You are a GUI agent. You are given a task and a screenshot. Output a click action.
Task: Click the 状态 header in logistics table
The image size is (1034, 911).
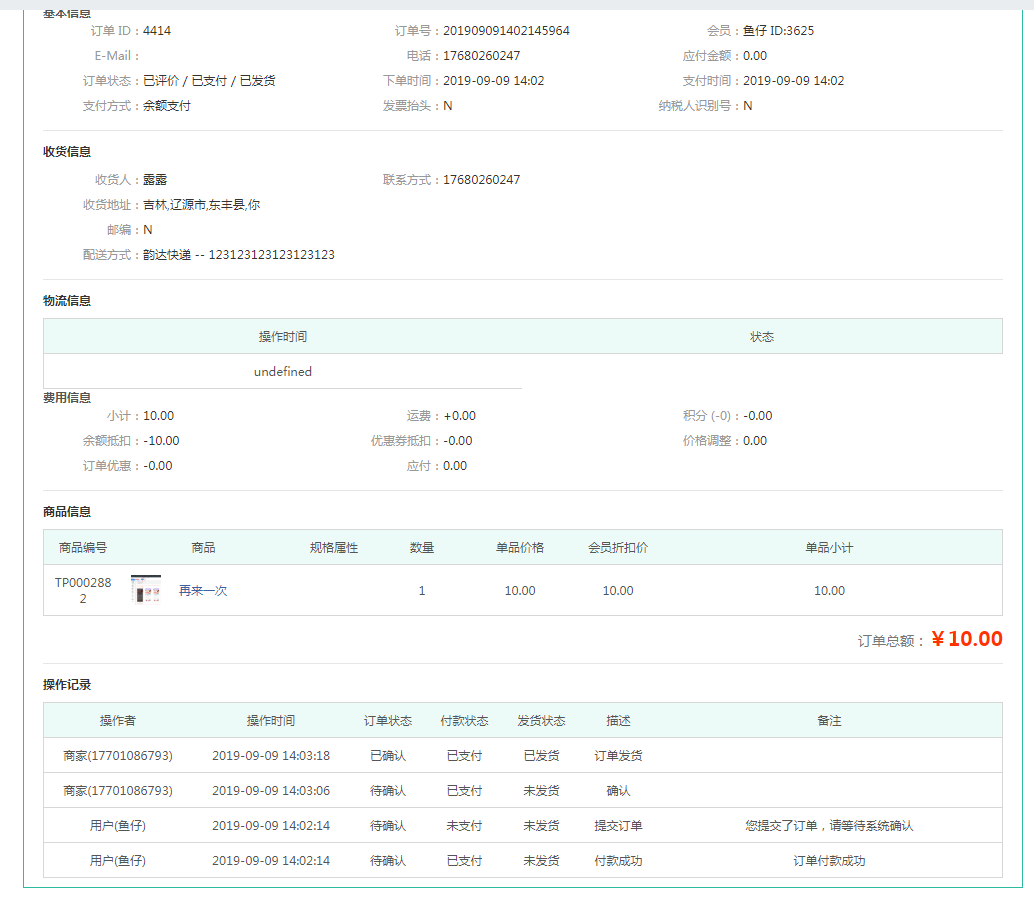(x=762, y=337)
